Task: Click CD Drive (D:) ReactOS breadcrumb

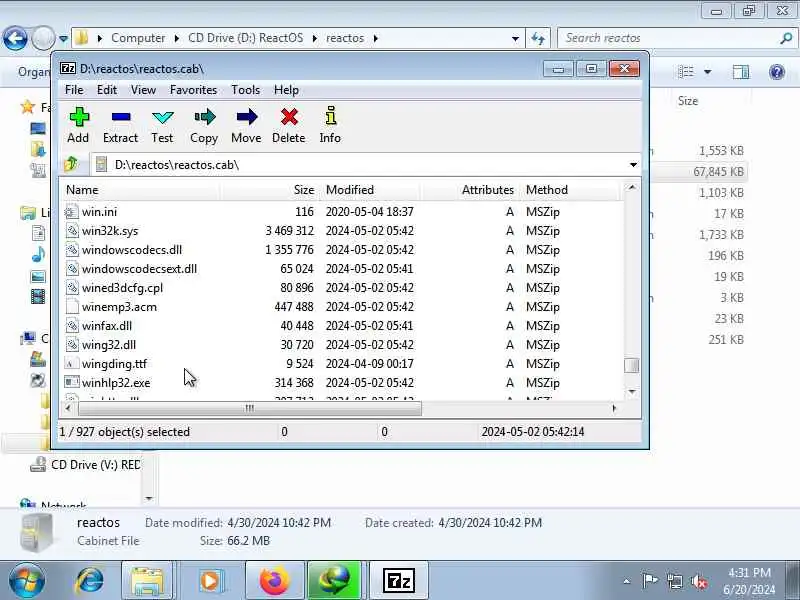Action: (x=245, y=38)
